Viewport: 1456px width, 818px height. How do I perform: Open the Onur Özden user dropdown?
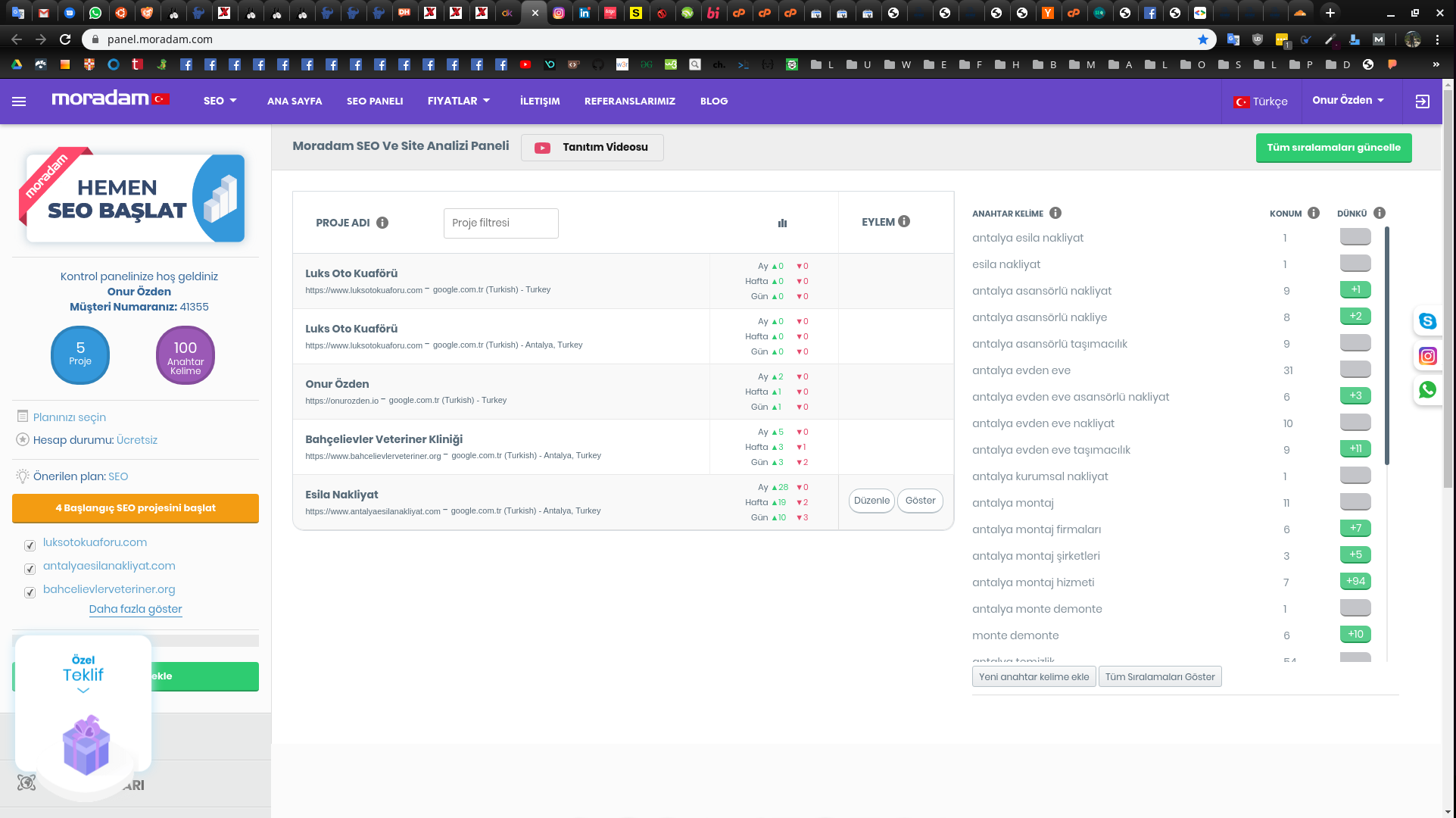[x=1348, y=100]
